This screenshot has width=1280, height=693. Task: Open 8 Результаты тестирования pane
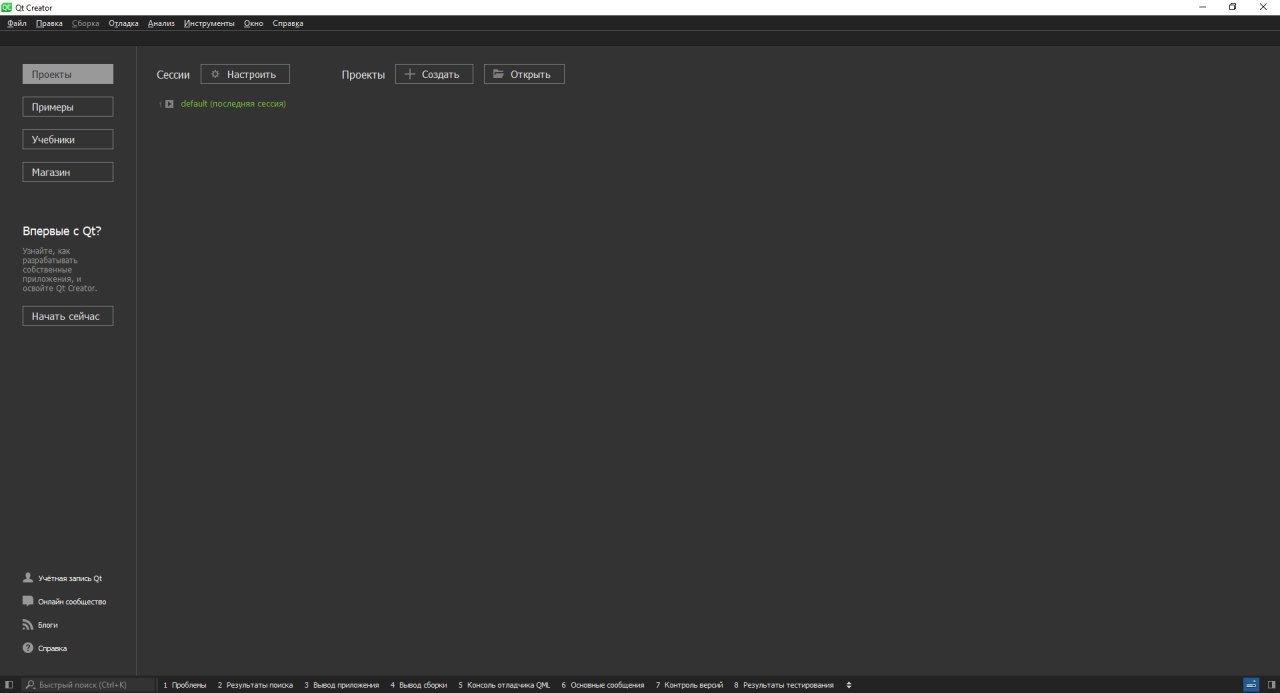pos(784,685)
